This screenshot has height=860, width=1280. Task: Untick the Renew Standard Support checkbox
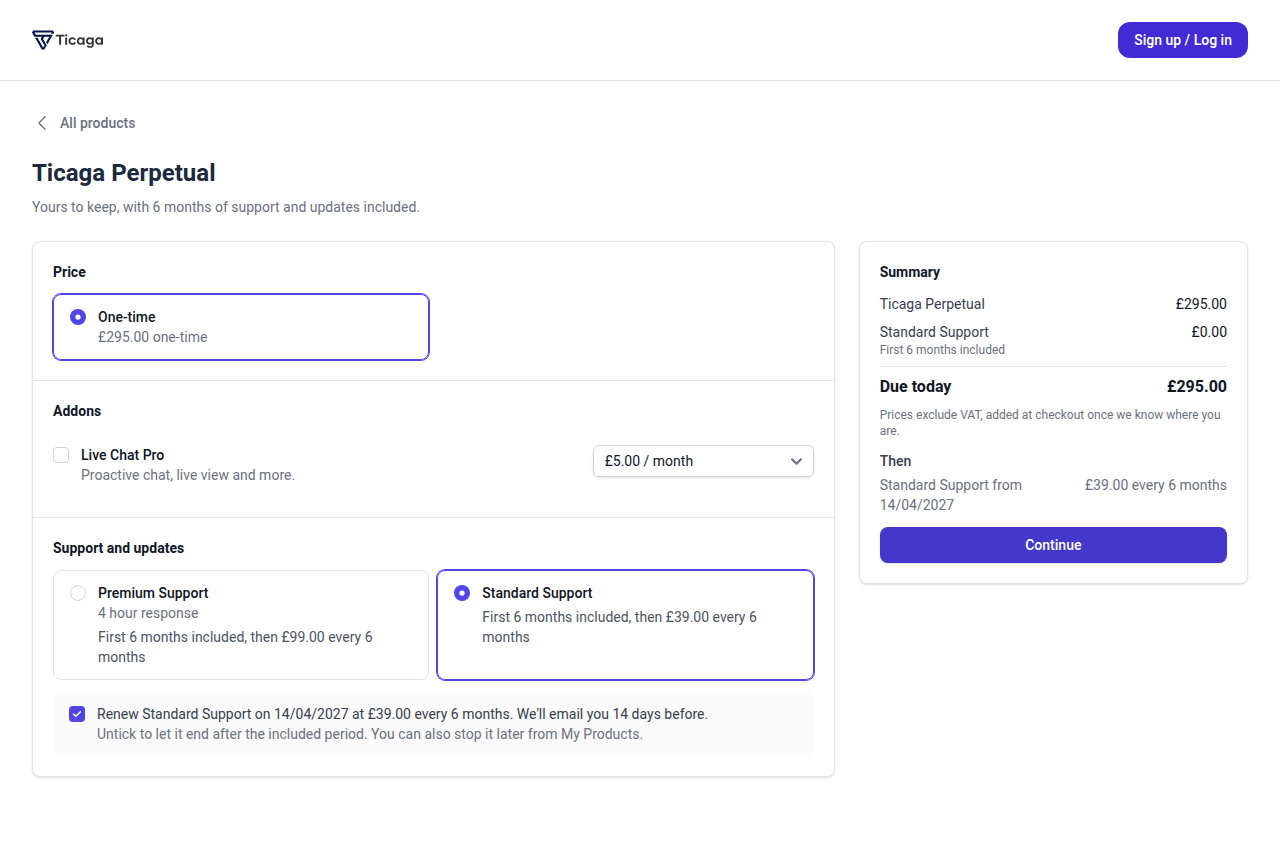point(77,714)
